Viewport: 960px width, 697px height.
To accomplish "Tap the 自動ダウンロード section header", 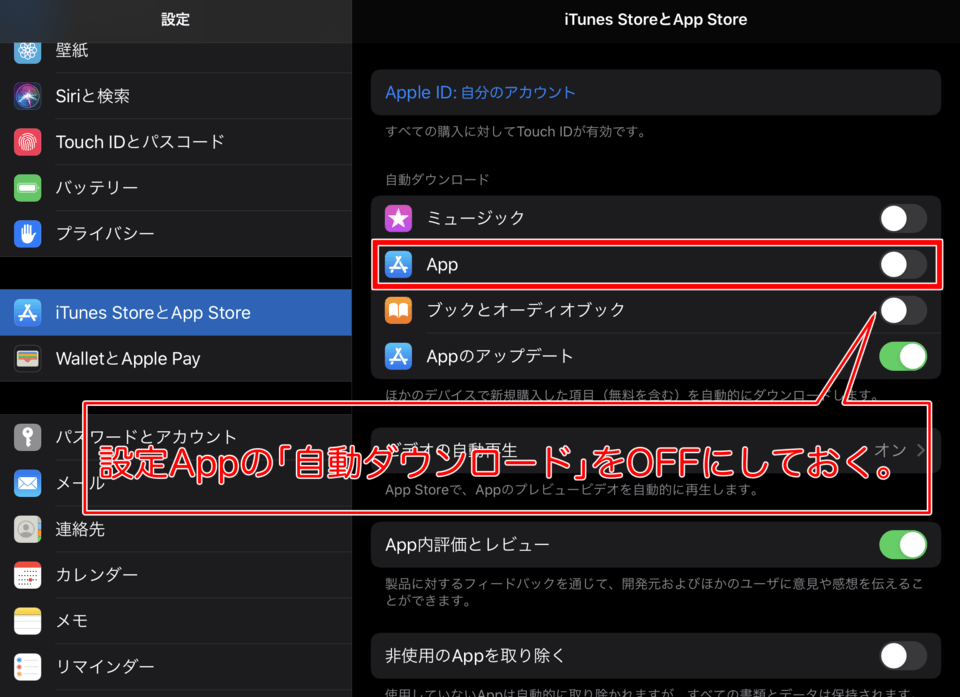I will coord(437,179).
